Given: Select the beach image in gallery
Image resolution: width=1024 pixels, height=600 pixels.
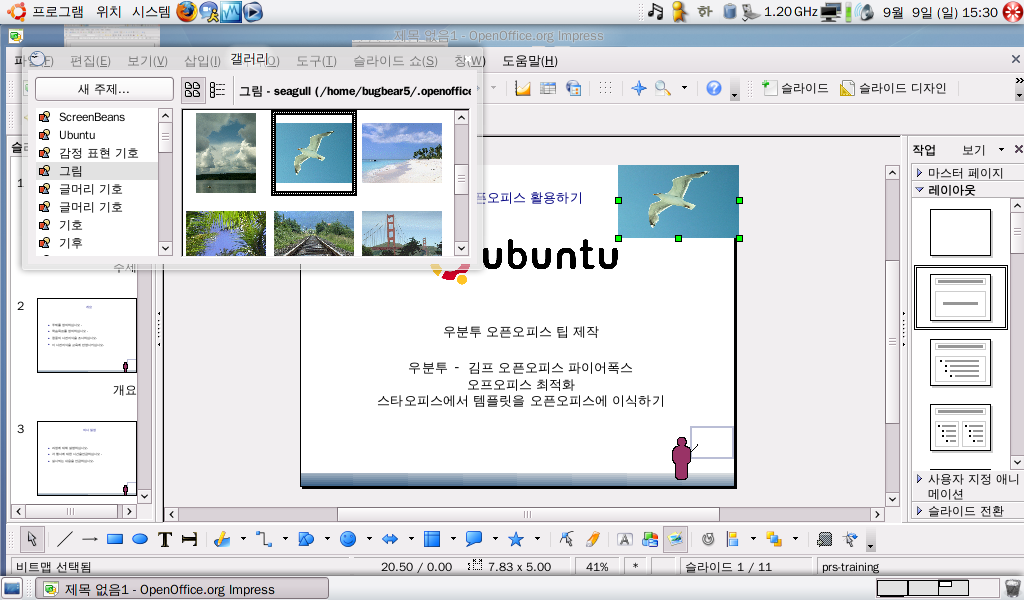Looking at the screenshot, I should (402, 153).
